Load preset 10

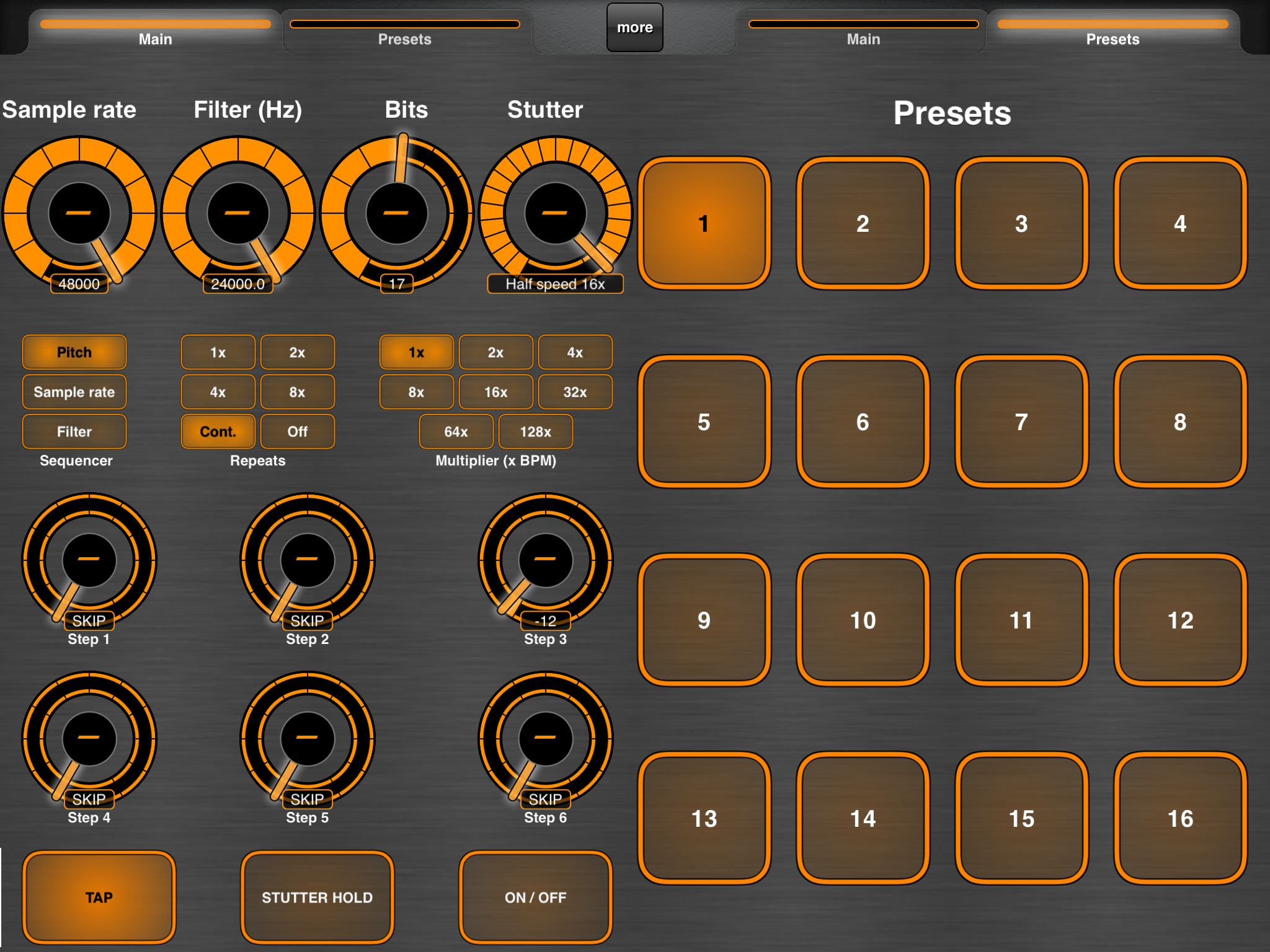point(863,620)
